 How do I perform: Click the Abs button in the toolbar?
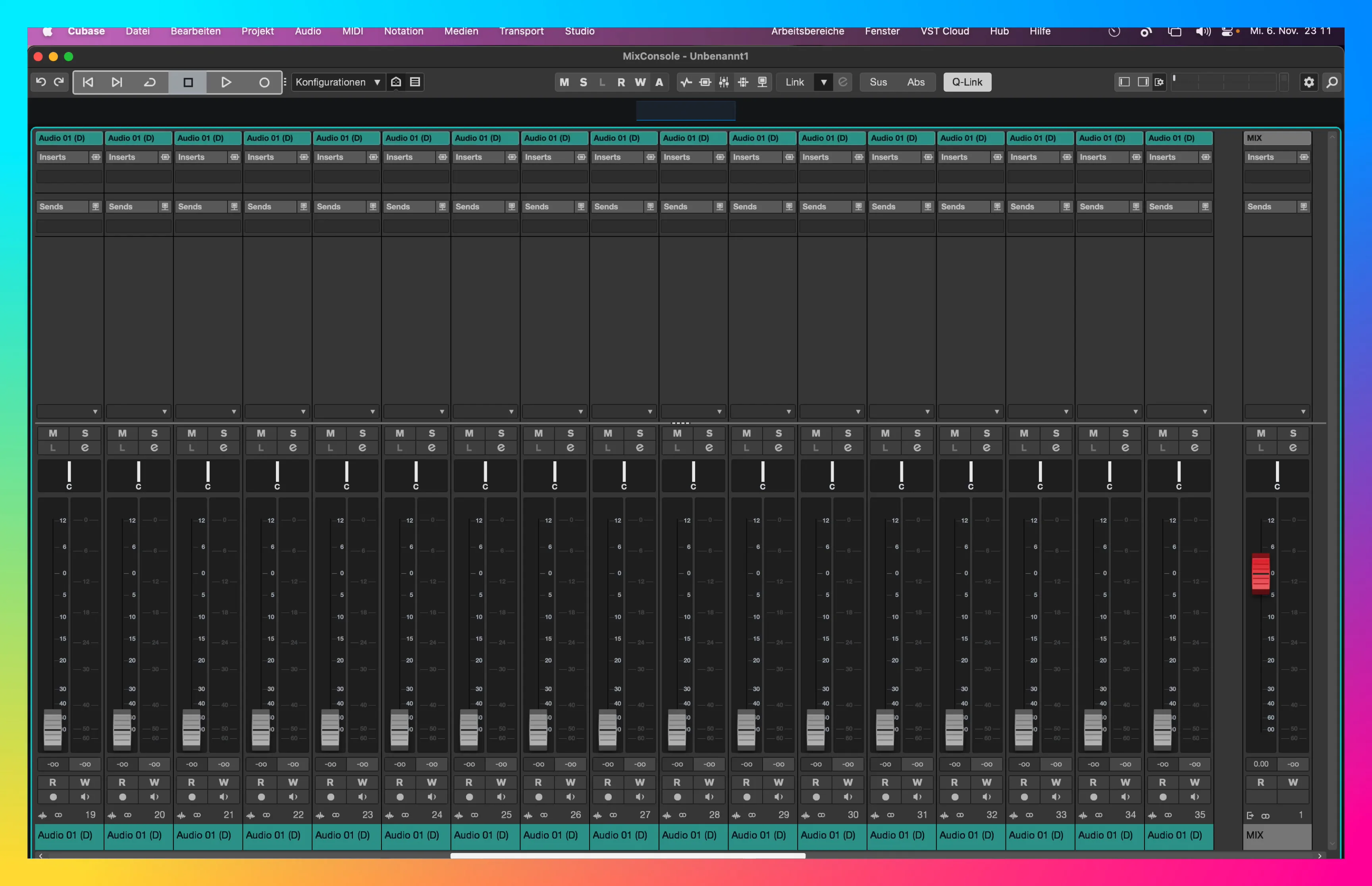(x=916, y=82)
